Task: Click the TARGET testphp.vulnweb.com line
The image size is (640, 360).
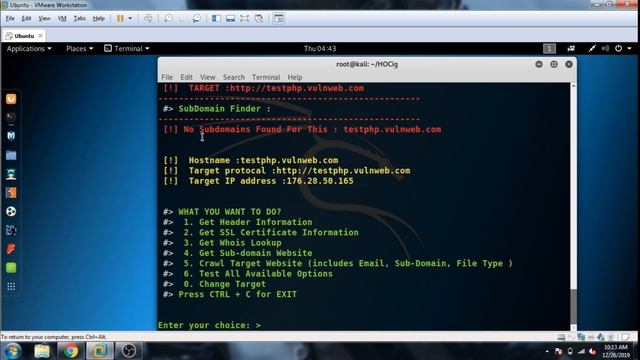Action: click(x=263, y=88)
